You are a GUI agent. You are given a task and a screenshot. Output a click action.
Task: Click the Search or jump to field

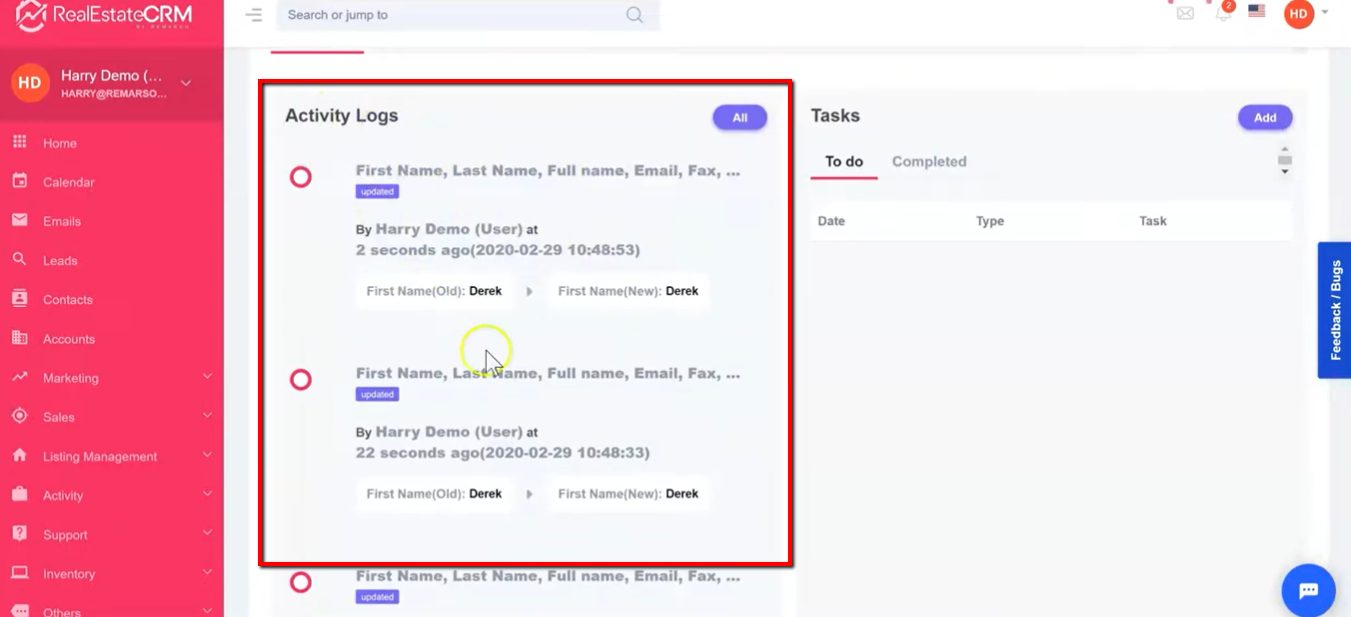pos(455,15)
